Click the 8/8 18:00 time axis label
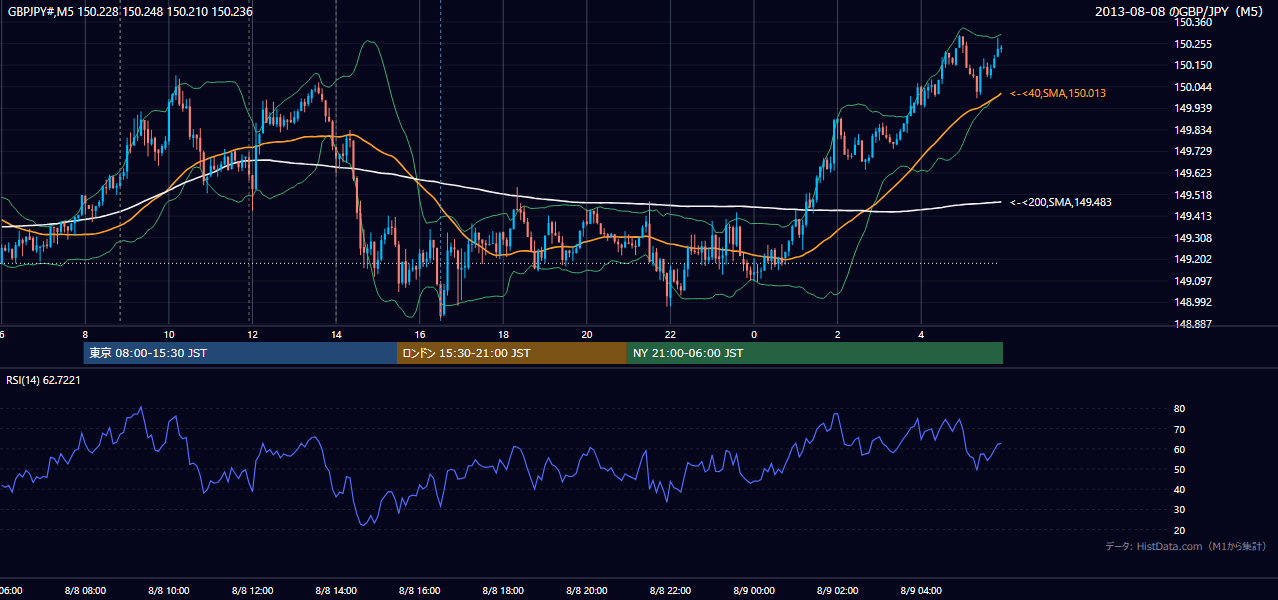Image resolution: width=1278 pixels, height=600 pixels. (503, 590)
